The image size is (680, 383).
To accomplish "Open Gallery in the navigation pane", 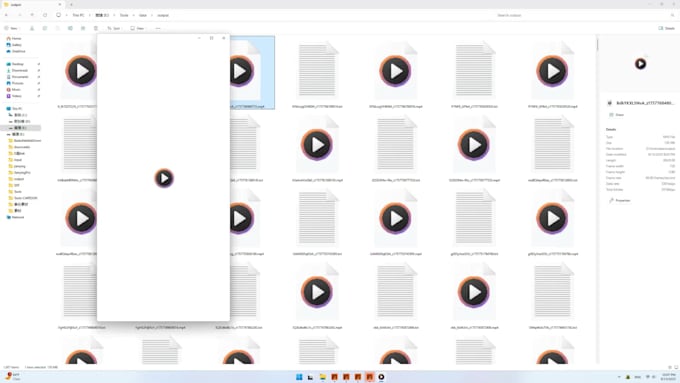I will coord(14,45).
